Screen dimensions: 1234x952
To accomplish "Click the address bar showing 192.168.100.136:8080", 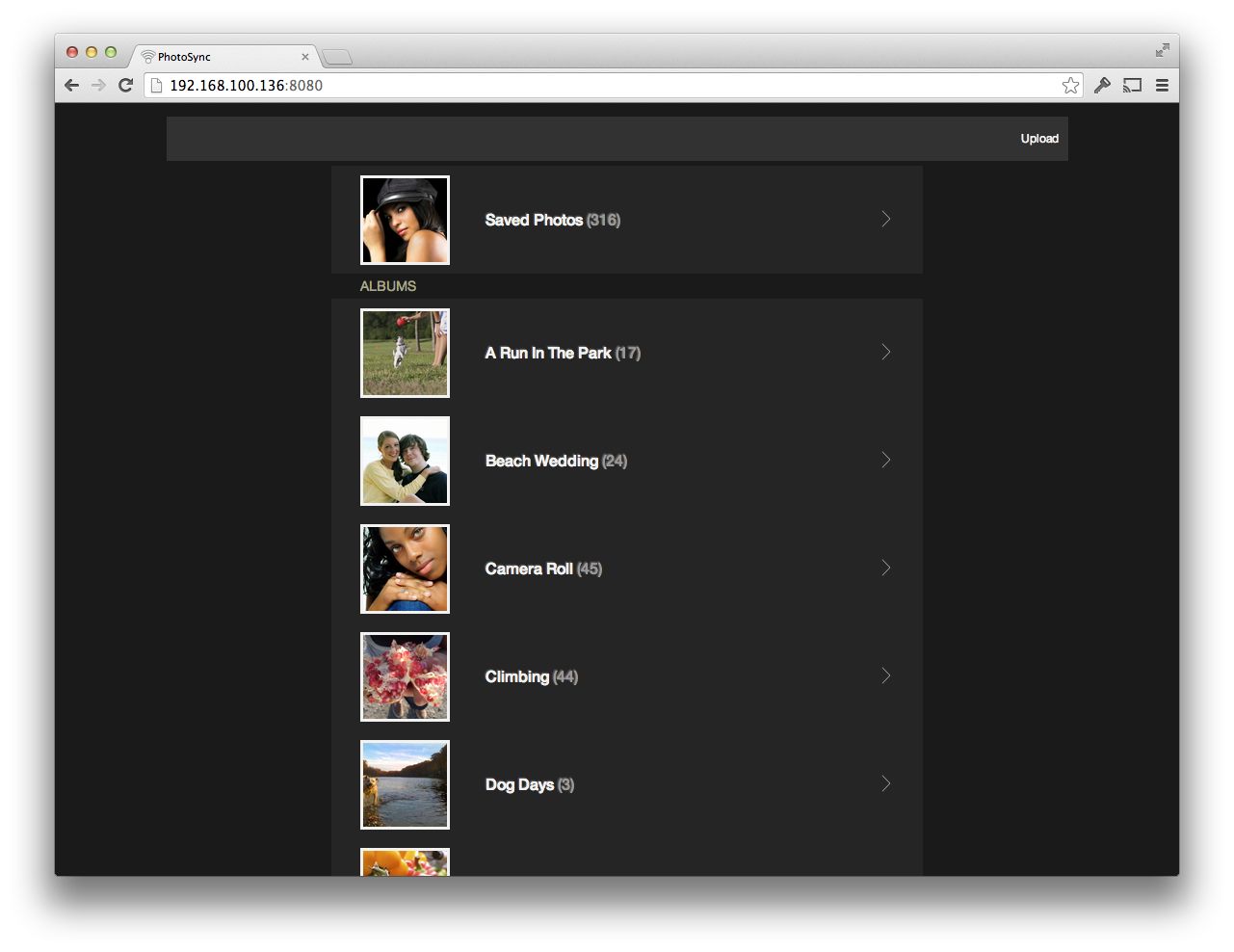I will pos(613,86).
